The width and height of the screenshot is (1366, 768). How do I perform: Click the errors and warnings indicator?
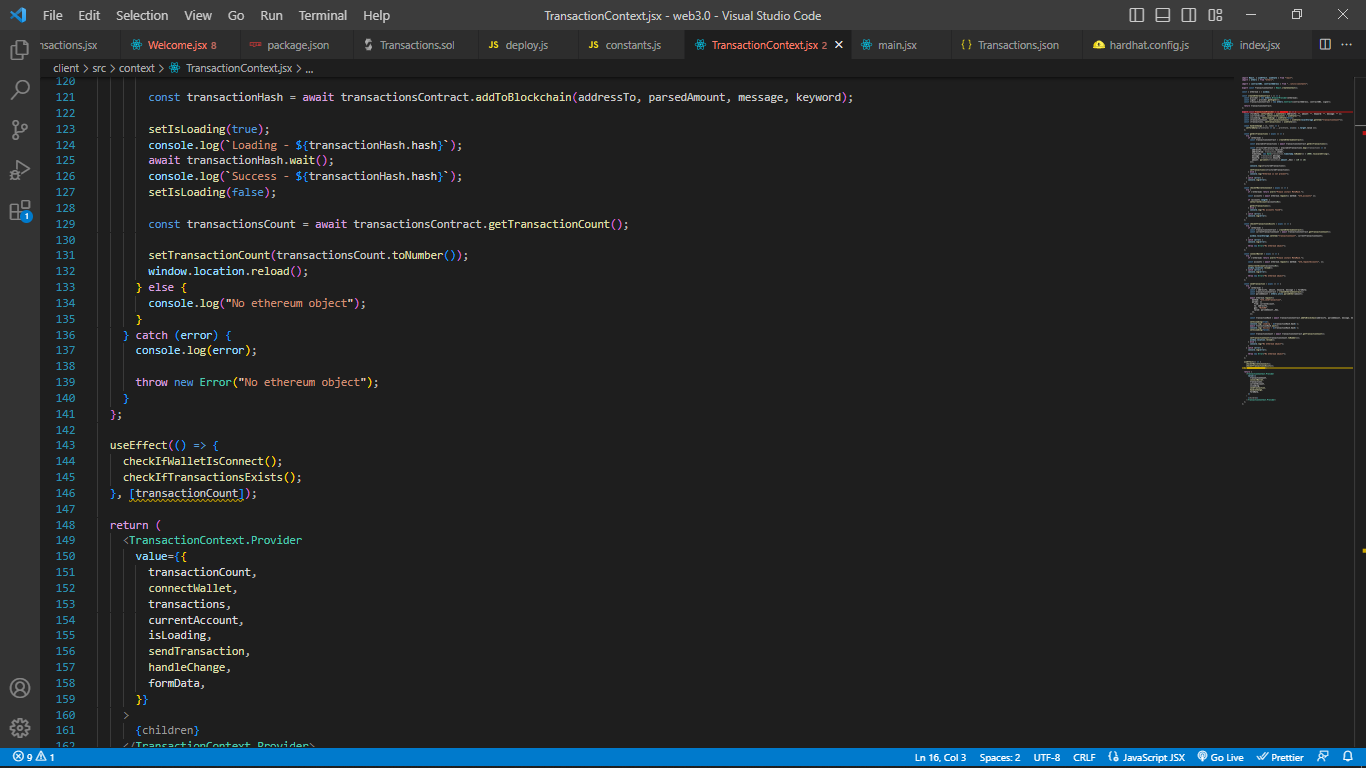click(30, 757)
